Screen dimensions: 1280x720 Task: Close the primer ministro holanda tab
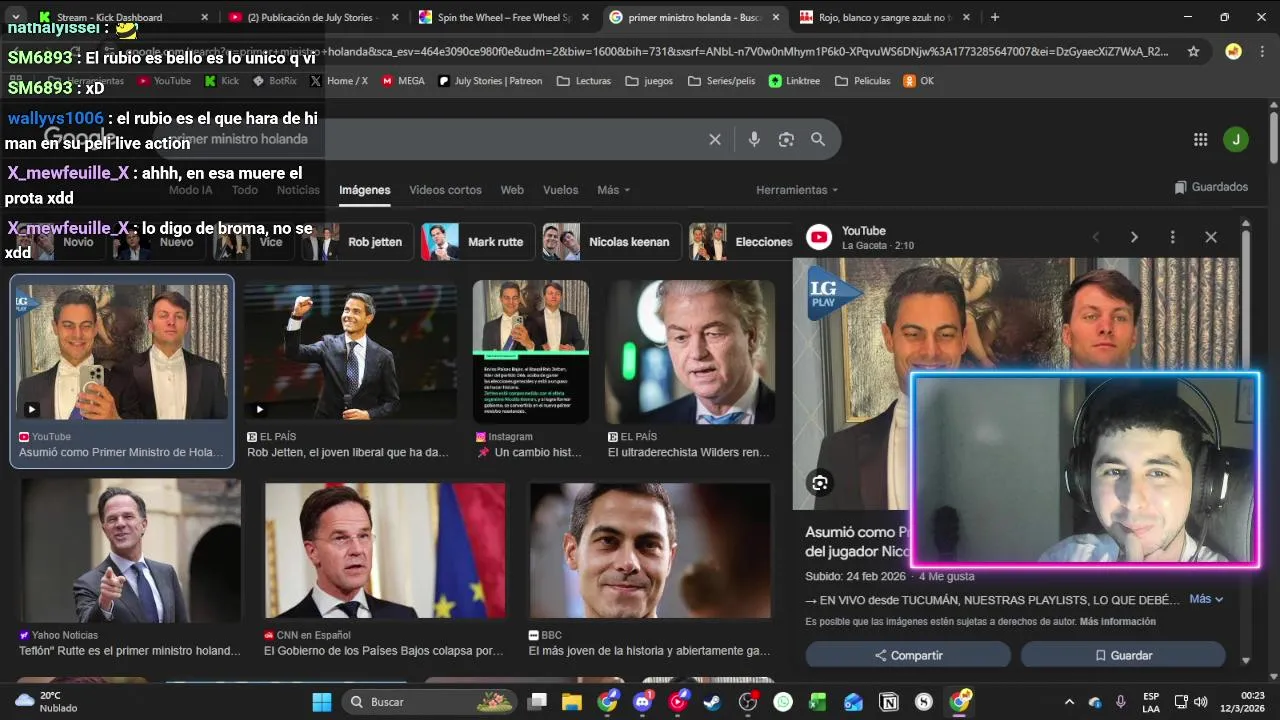point(776,17)
